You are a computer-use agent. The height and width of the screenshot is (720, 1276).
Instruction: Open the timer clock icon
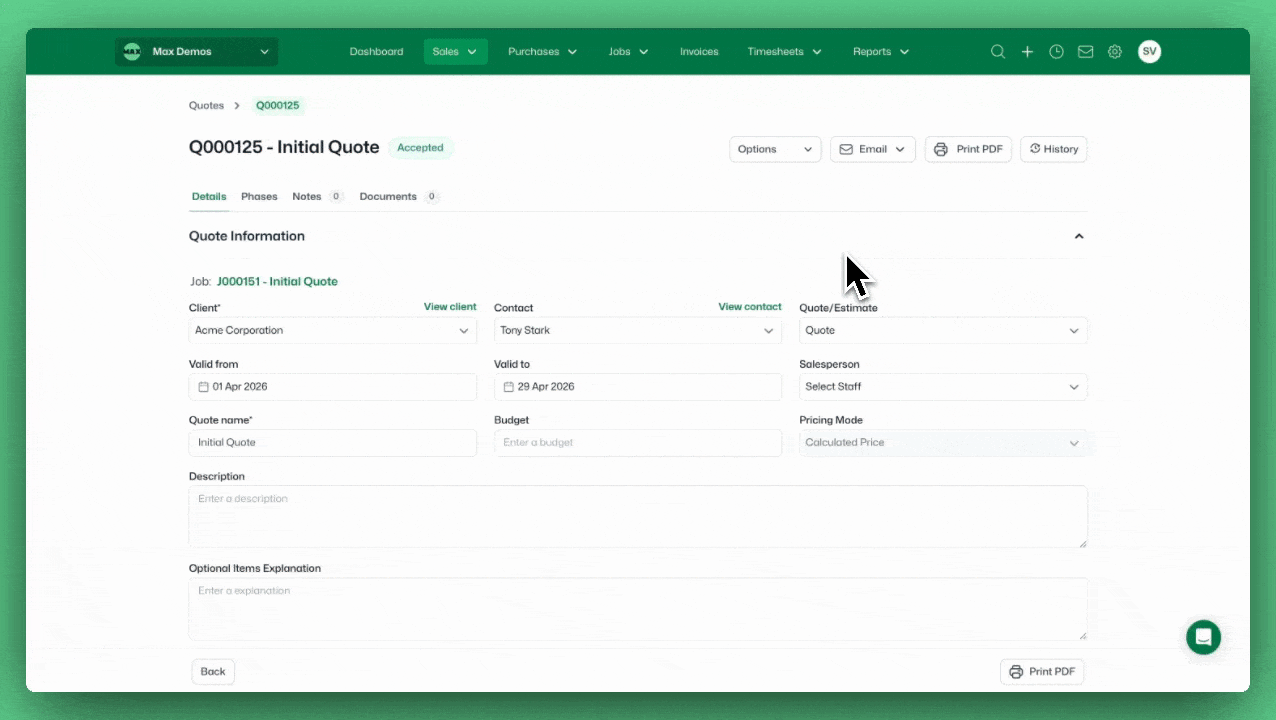point(1056,52)
